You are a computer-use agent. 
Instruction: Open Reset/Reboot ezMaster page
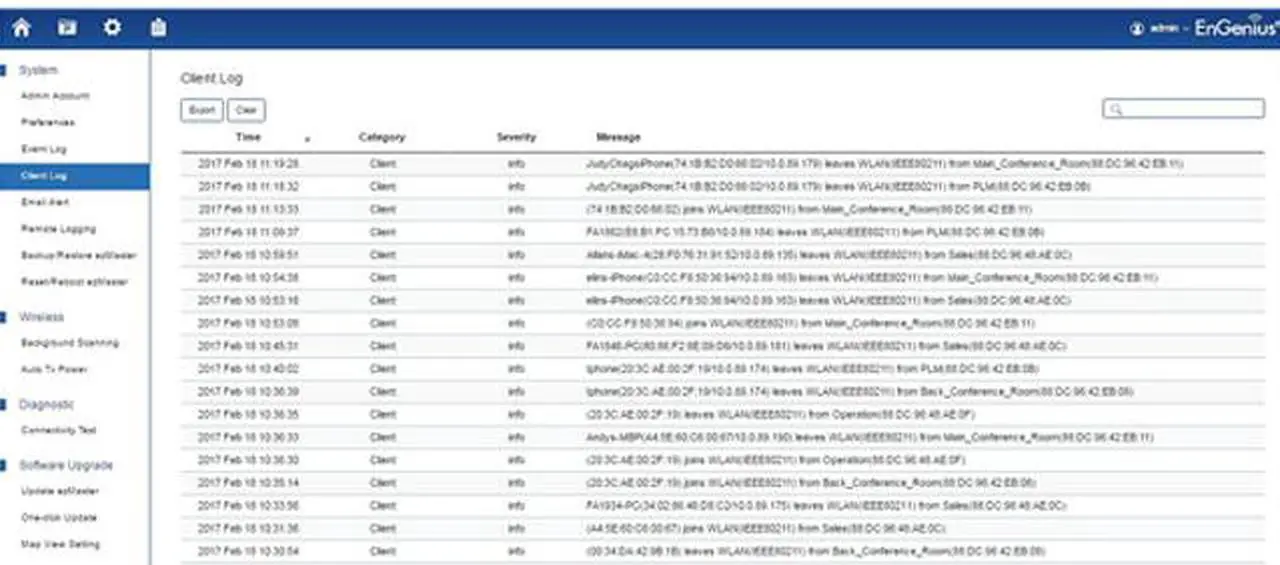74,282
